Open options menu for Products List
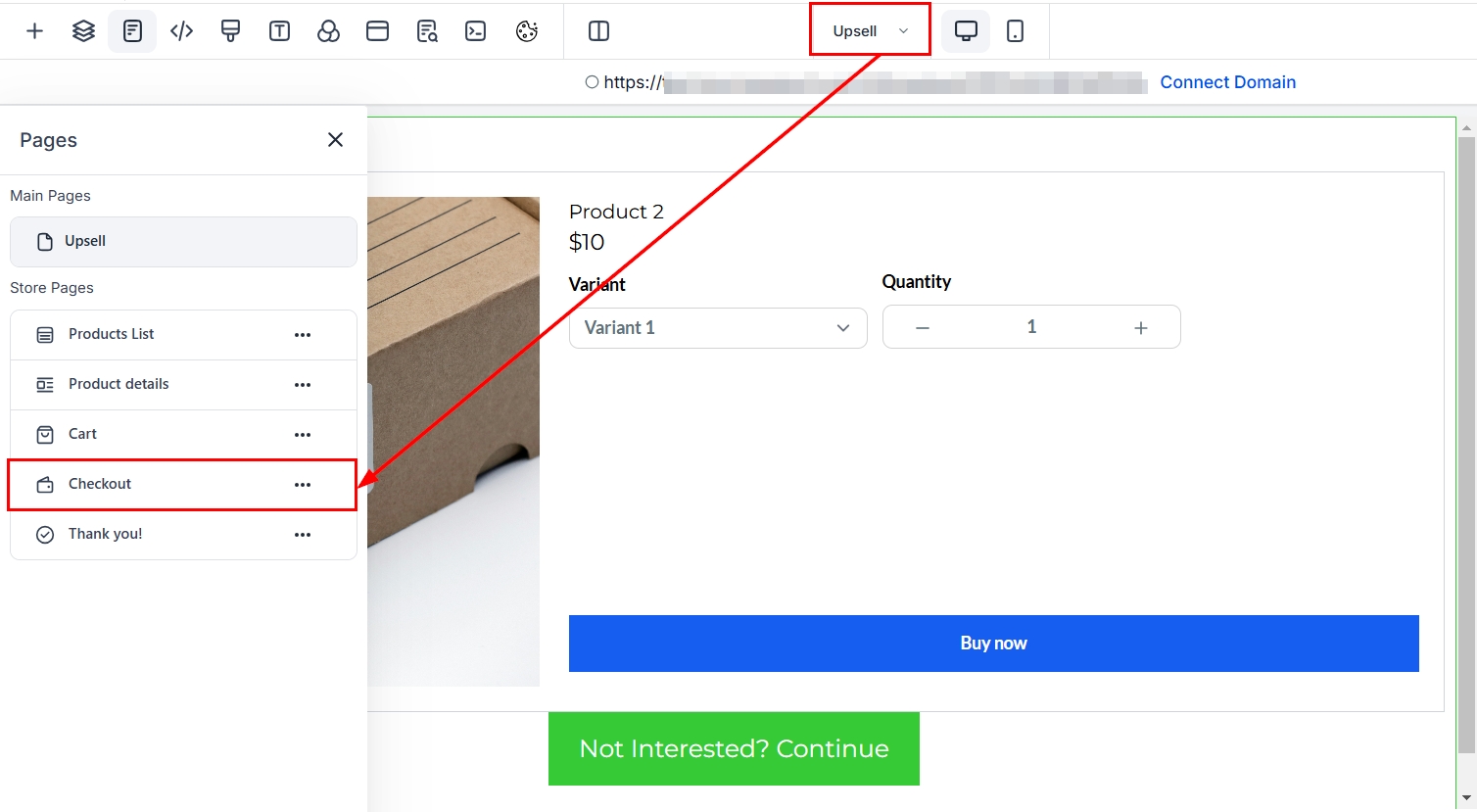Image resolution: width=1477 pixels, height=812 pixels. coord(303,335)
